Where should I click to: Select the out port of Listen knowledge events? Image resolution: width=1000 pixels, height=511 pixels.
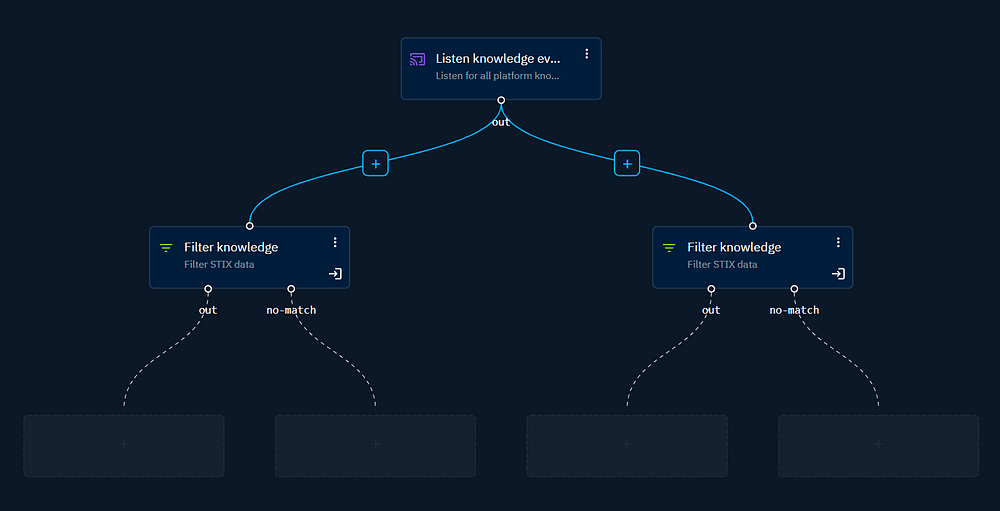(501, 100)
